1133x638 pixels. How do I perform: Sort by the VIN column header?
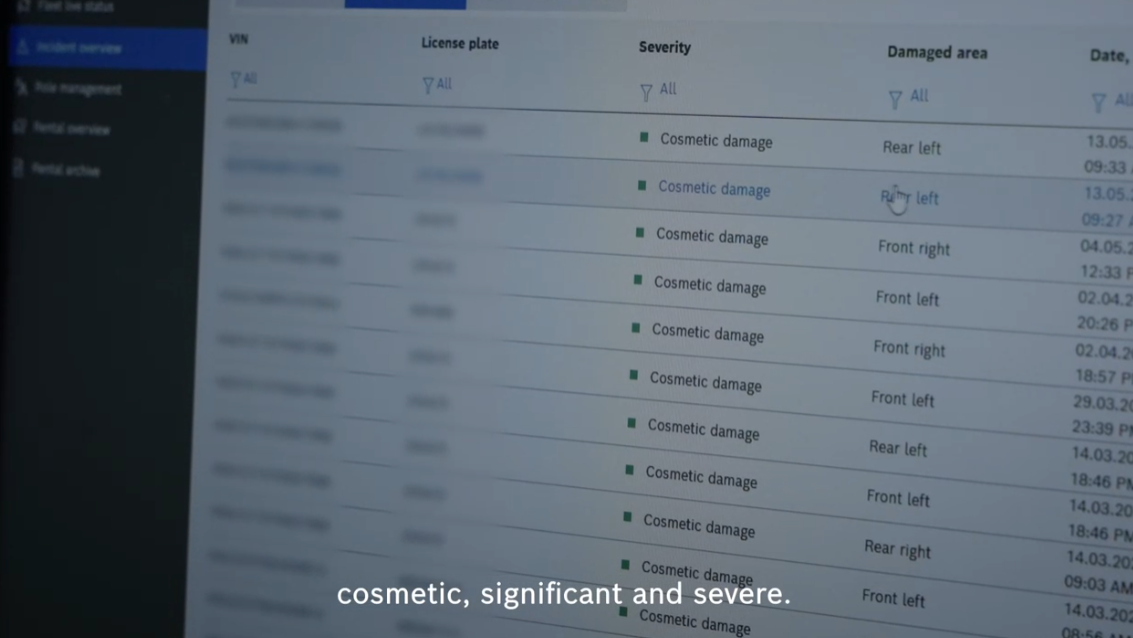tap(238, 39)
